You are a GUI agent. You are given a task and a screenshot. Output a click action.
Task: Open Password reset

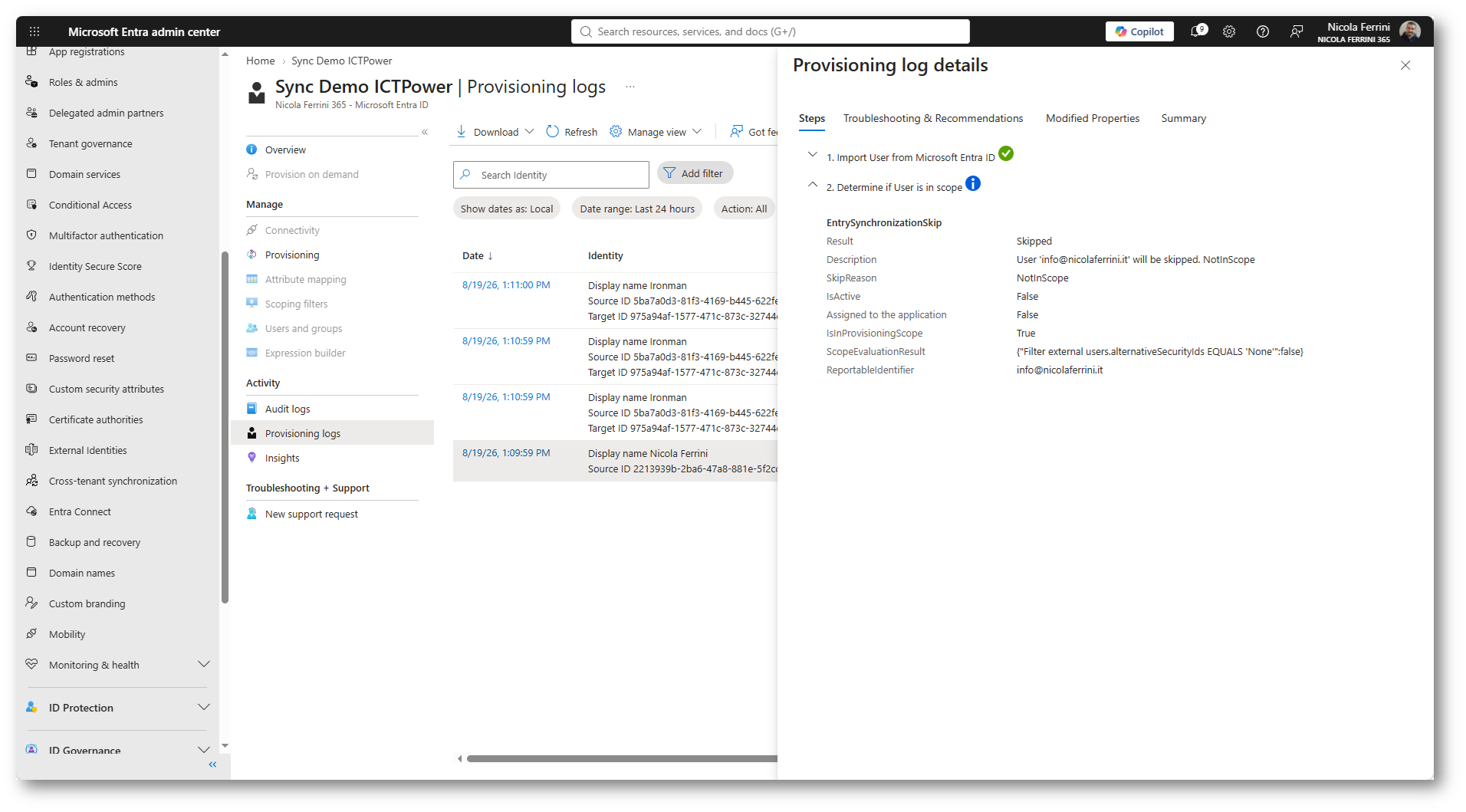click(81, 358)
